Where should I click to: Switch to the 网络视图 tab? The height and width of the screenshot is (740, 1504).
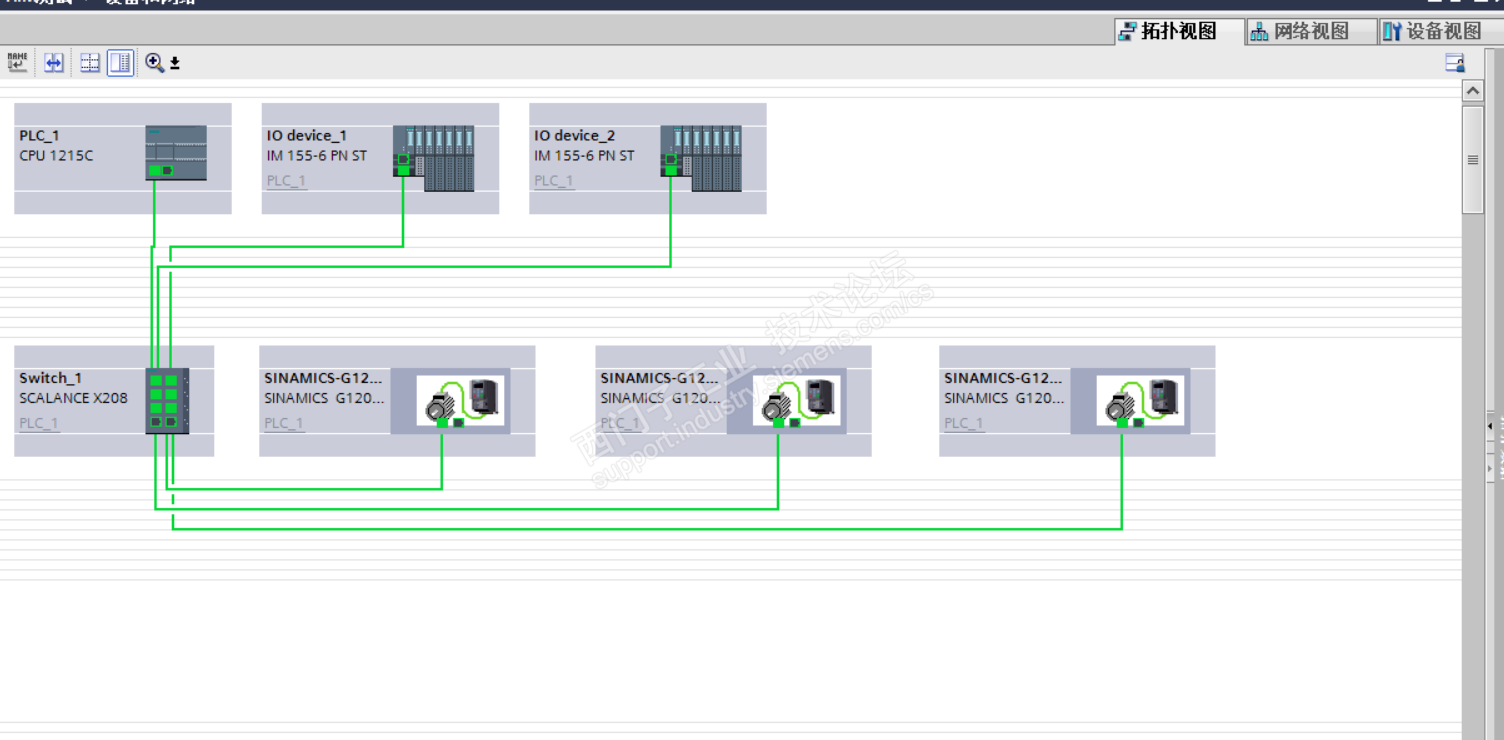[x=1312, y=31]
